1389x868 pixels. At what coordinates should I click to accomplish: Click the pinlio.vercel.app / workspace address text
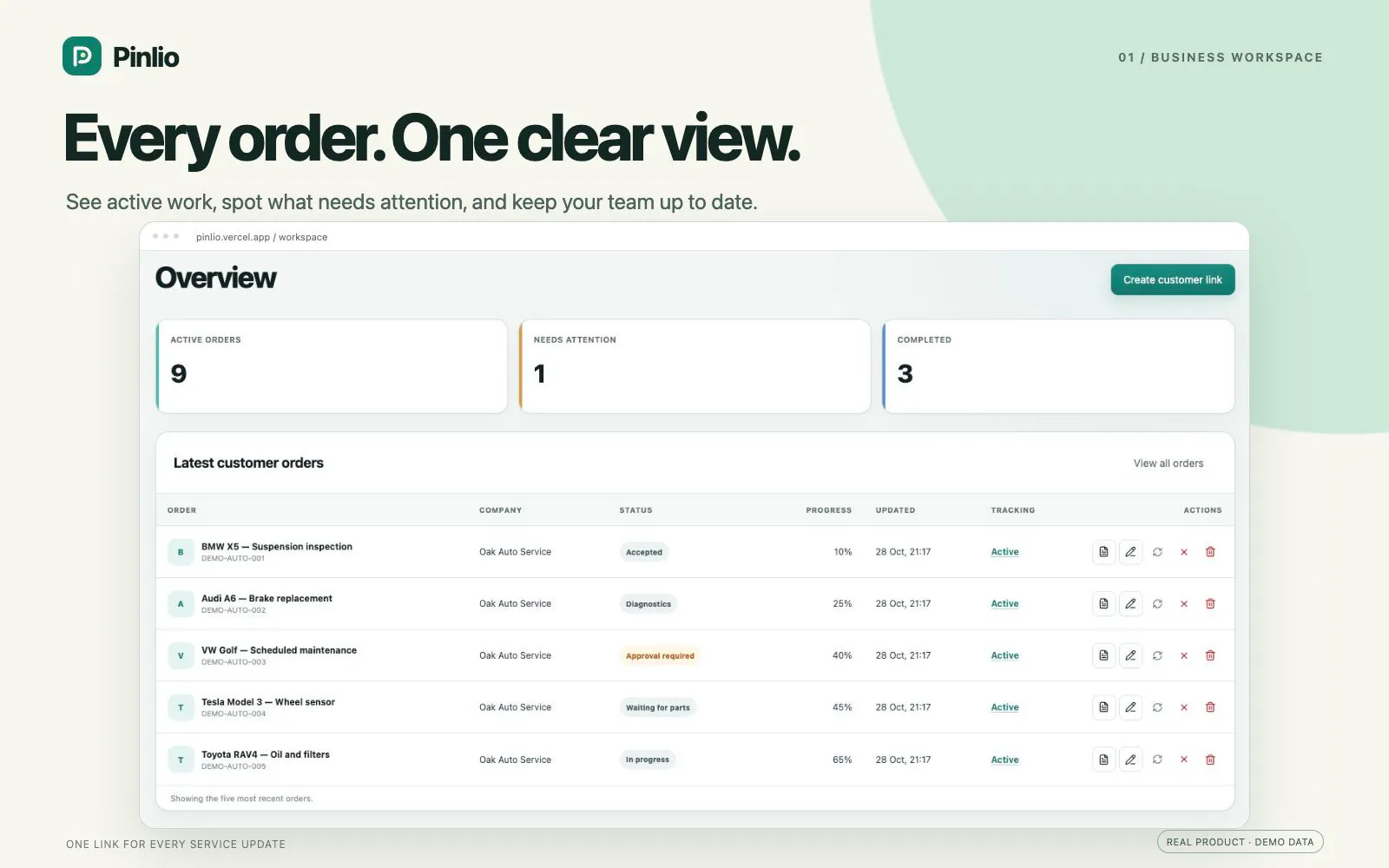click(261, 237)
